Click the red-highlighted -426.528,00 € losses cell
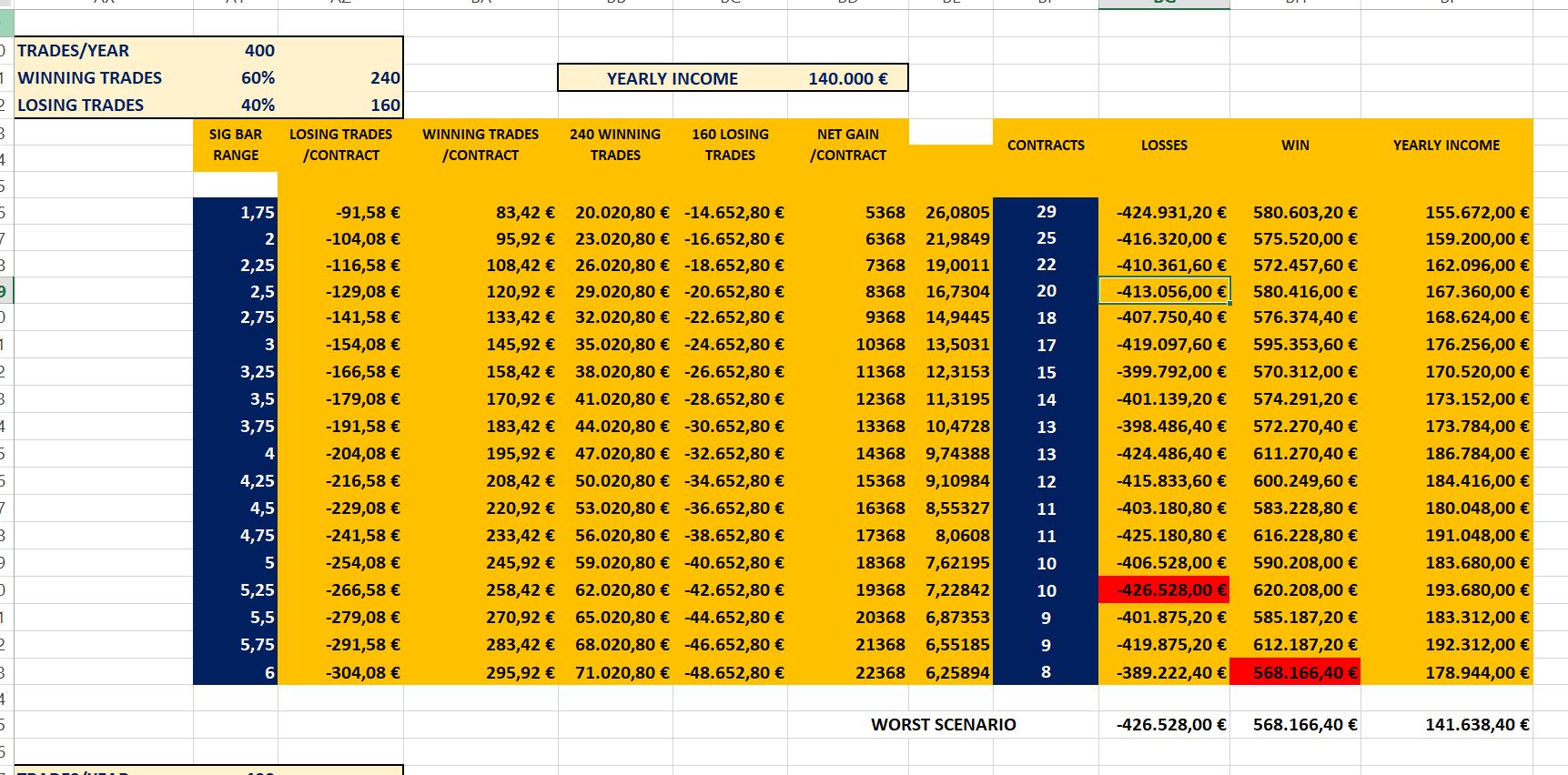Viewport: 1568px width, 775px height. [x=1164, y=590]
